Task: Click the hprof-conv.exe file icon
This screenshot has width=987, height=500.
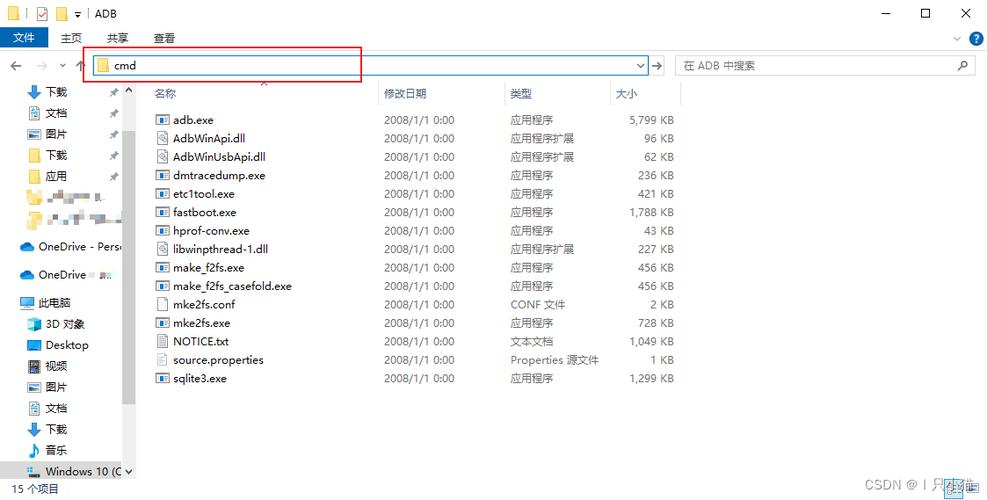Action: (162, 230)
